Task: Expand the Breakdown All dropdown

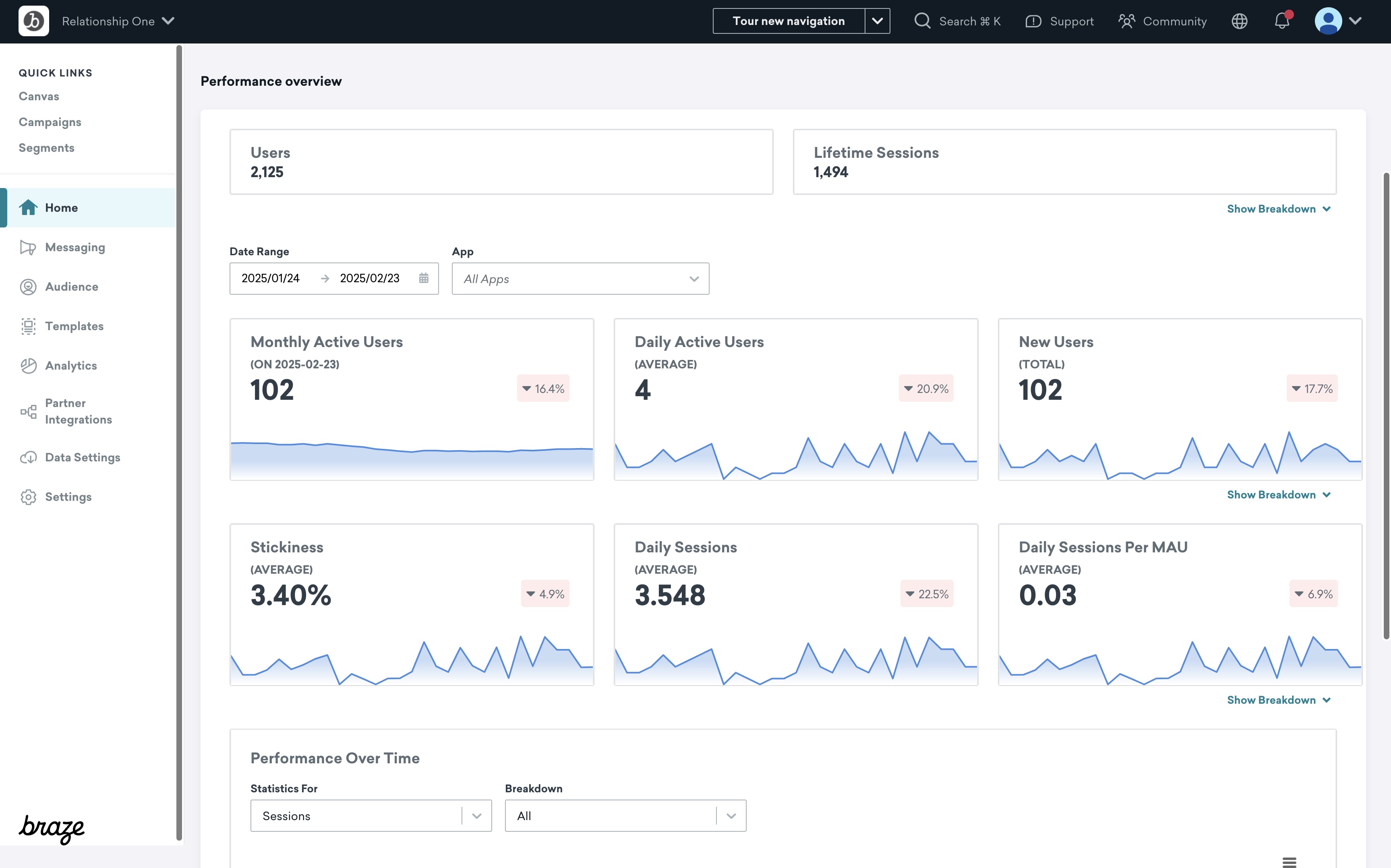Action: point(625,816)
